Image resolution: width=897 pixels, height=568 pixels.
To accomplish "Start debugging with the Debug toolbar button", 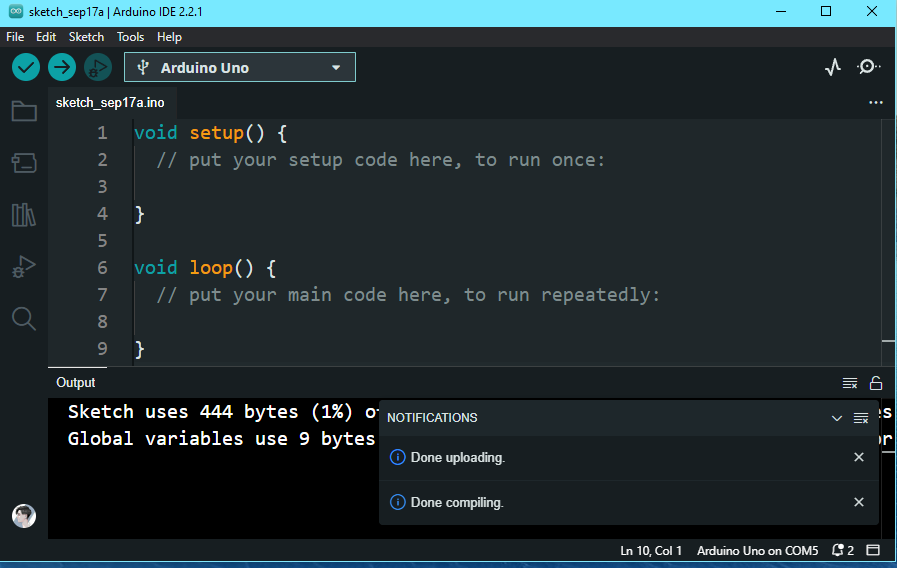I will point(98,67).
